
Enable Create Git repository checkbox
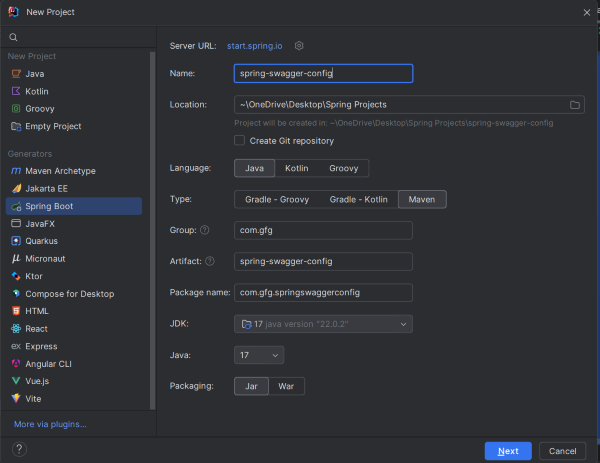(240, 141)
